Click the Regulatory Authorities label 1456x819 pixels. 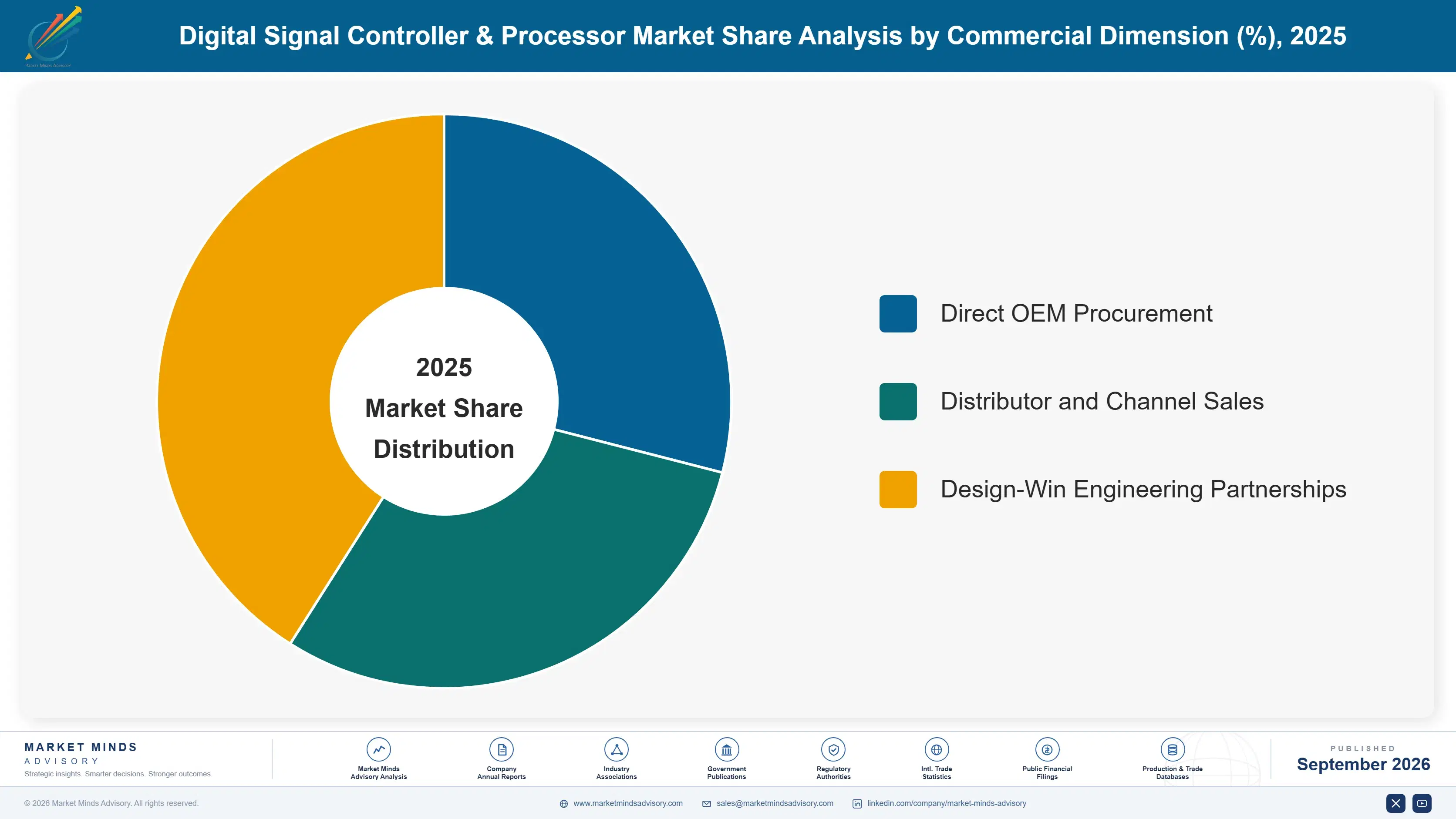coord(833,773)
